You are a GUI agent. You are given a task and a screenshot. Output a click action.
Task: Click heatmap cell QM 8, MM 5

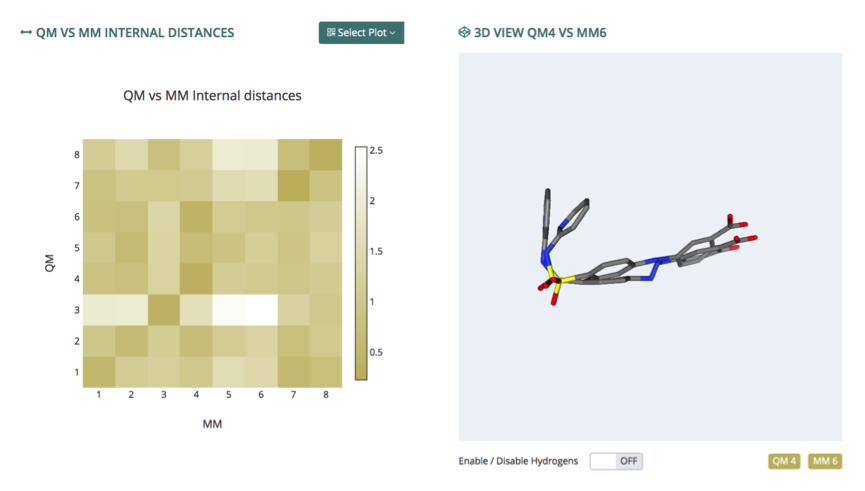[x=228, y=154]
